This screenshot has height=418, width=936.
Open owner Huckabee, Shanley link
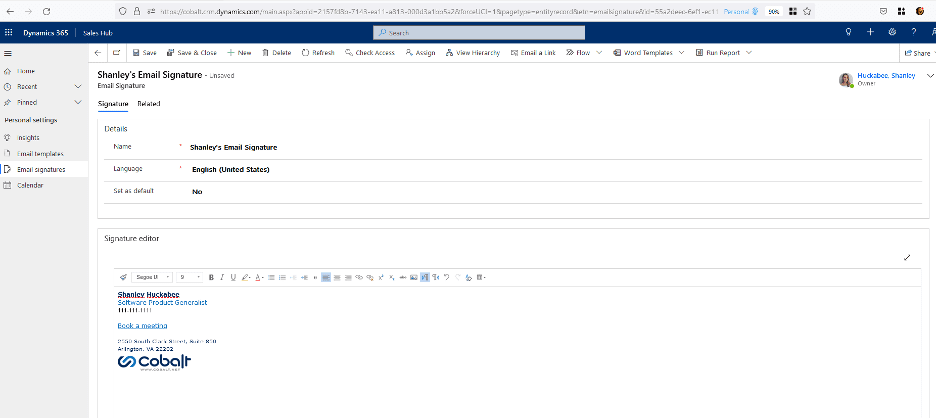(x=886, y=76)
